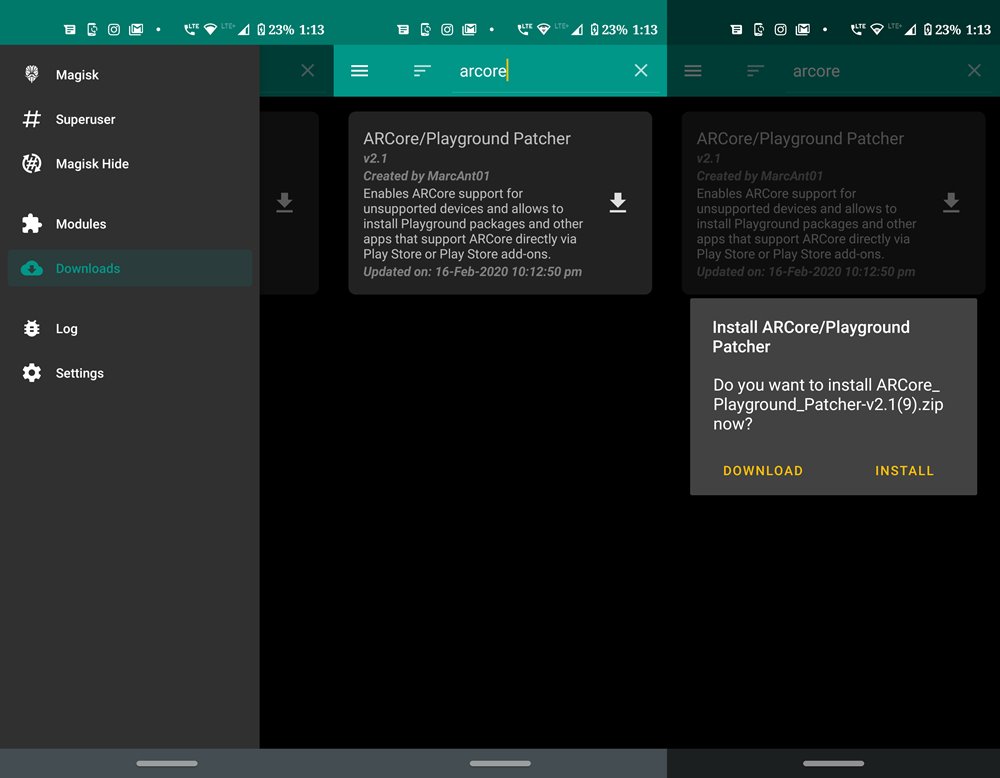Viewport: 1000px width, 778px height.
Task: Click the LTE call icon in left status bar
Action: click(x=191, y=29)
